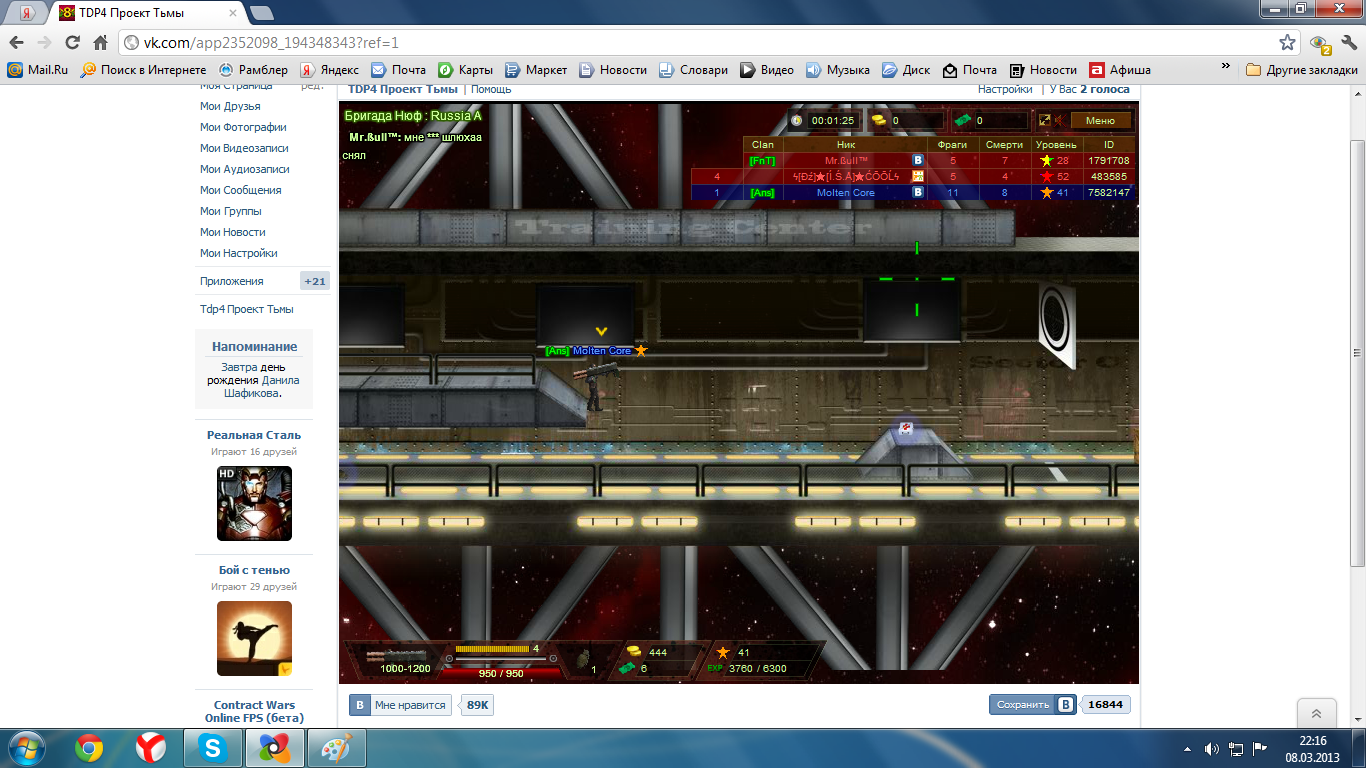
Task: Go back with the browser back arrow
Action: (x=16, y=42)
